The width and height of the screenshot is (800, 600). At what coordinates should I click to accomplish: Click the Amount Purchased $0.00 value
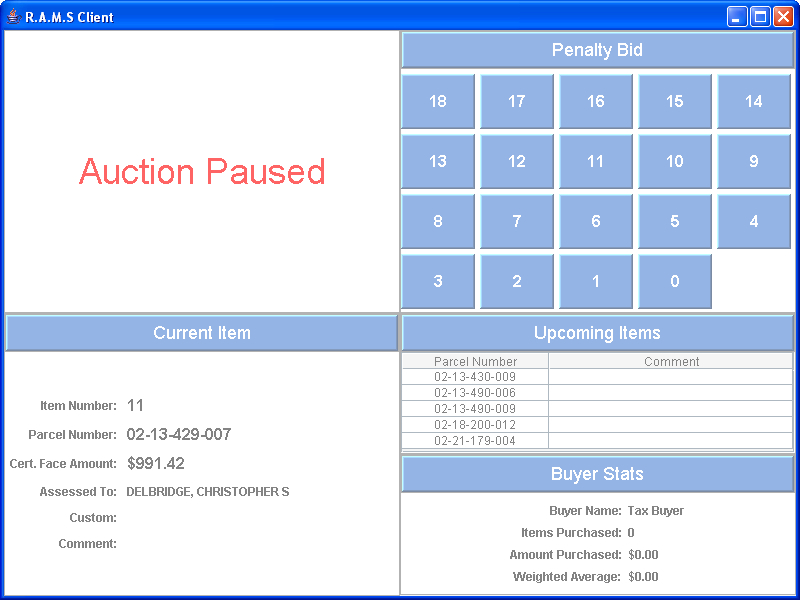coord(643,555)
